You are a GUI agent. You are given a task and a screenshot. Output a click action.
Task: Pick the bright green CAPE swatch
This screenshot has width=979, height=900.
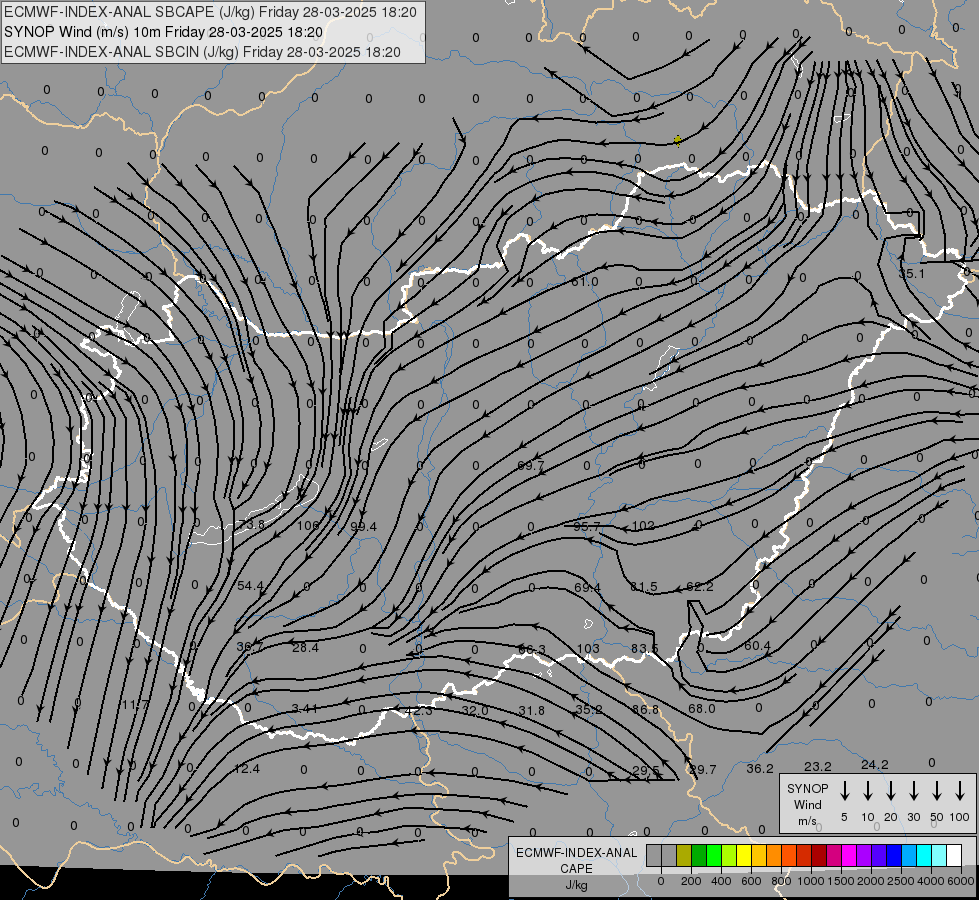[x=714, y=855]
